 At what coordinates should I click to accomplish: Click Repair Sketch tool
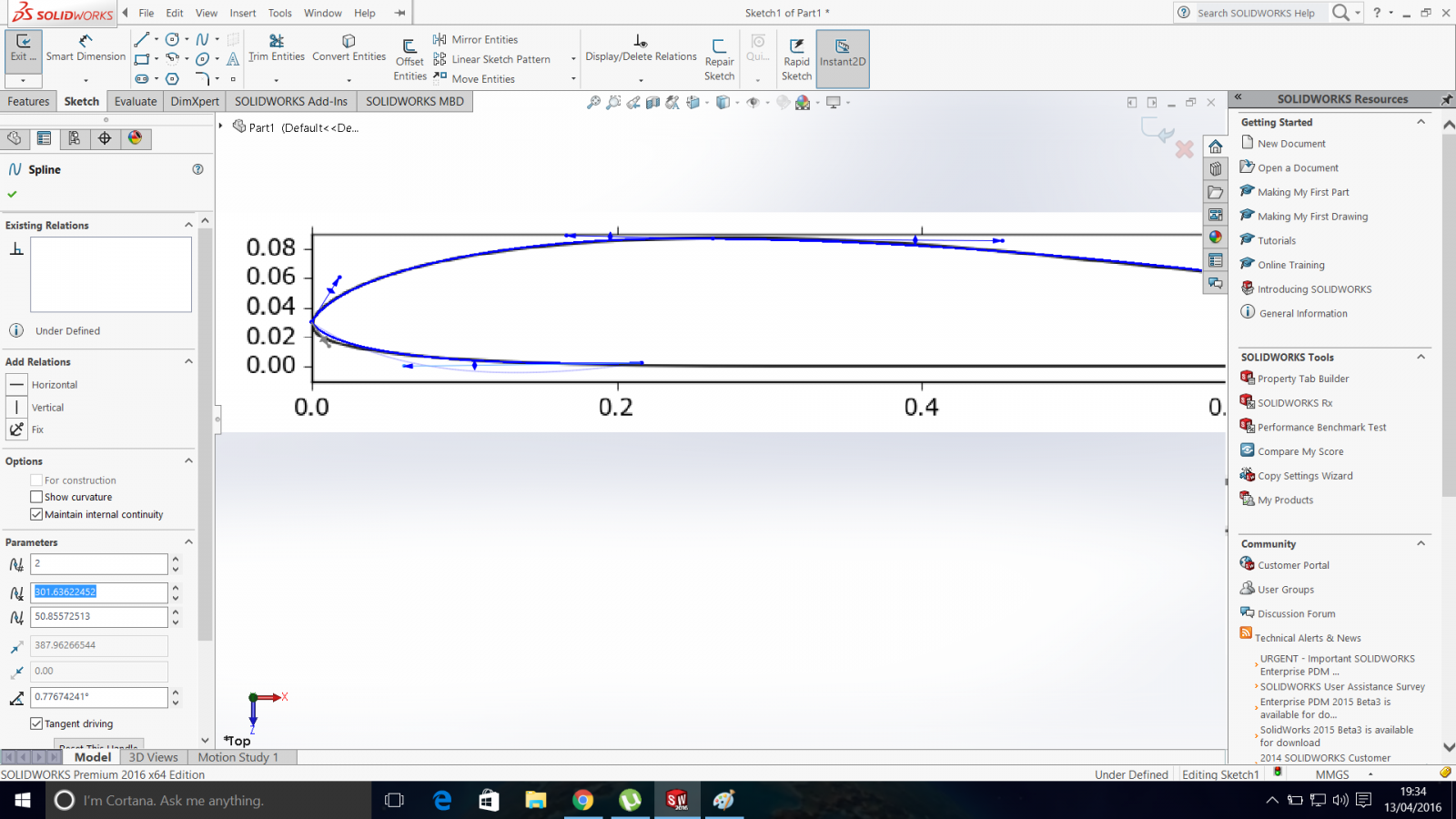719,60
